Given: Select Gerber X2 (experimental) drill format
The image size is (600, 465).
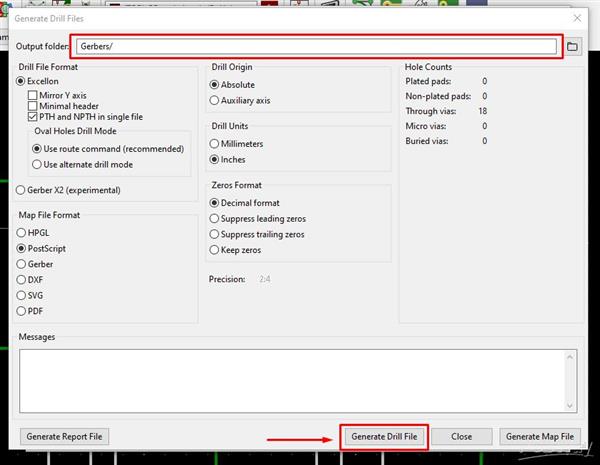Looking at the screenshot, I should click(x=23, y=190).
